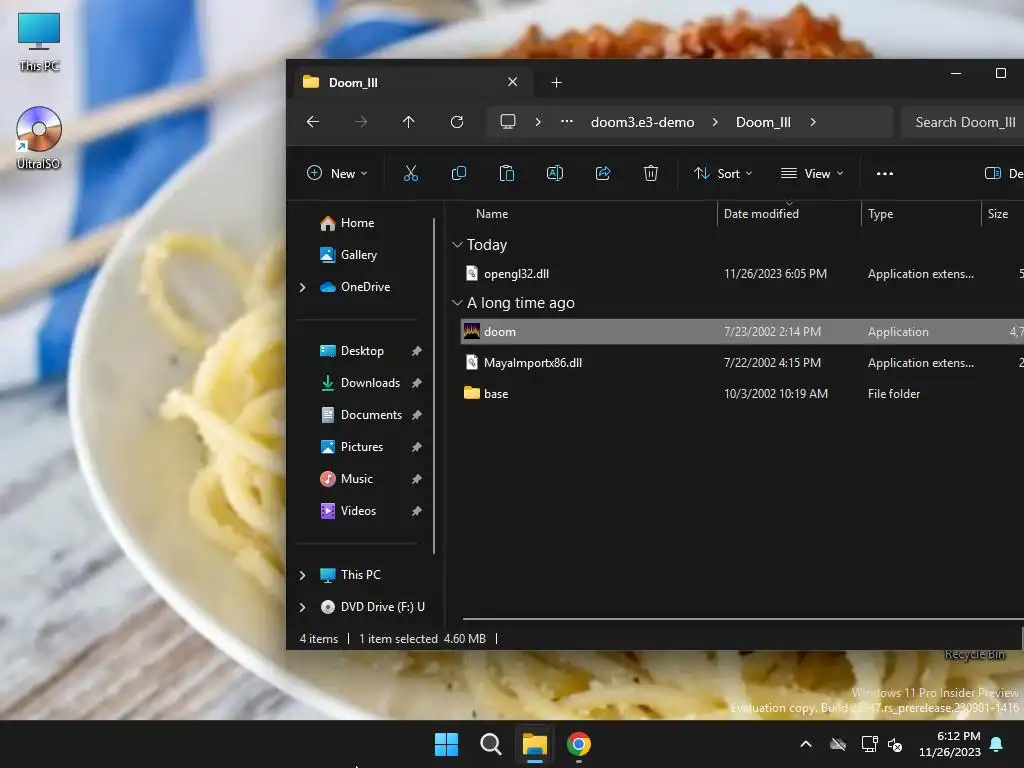Screen dimensions: 1024x768
Task: Open the This PC desktop icon
Action: (39, 42)
